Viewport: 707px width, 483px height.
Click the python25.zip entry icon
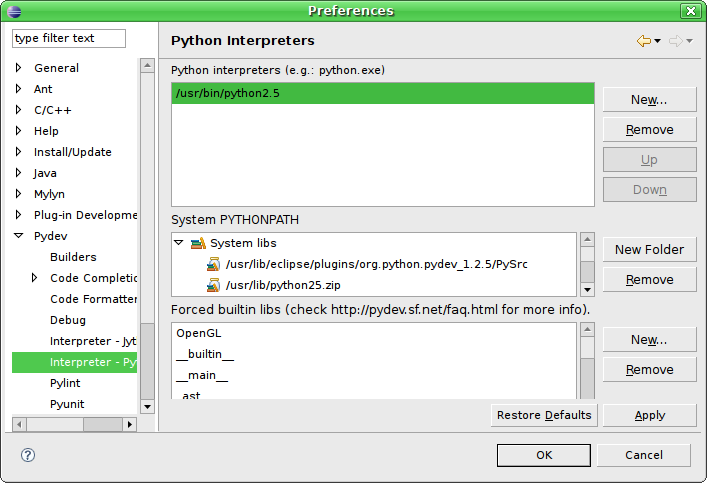pyautogui.click(x=214, y=285)
